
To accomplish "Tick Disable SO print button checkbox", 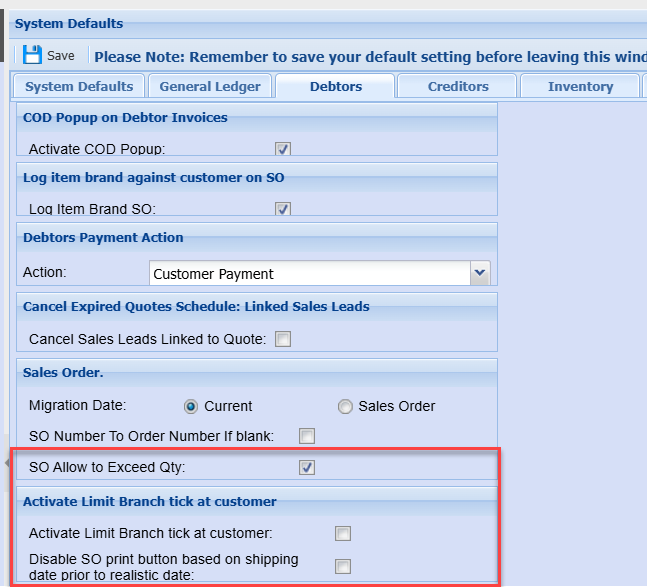I will (x=343, y=566).
